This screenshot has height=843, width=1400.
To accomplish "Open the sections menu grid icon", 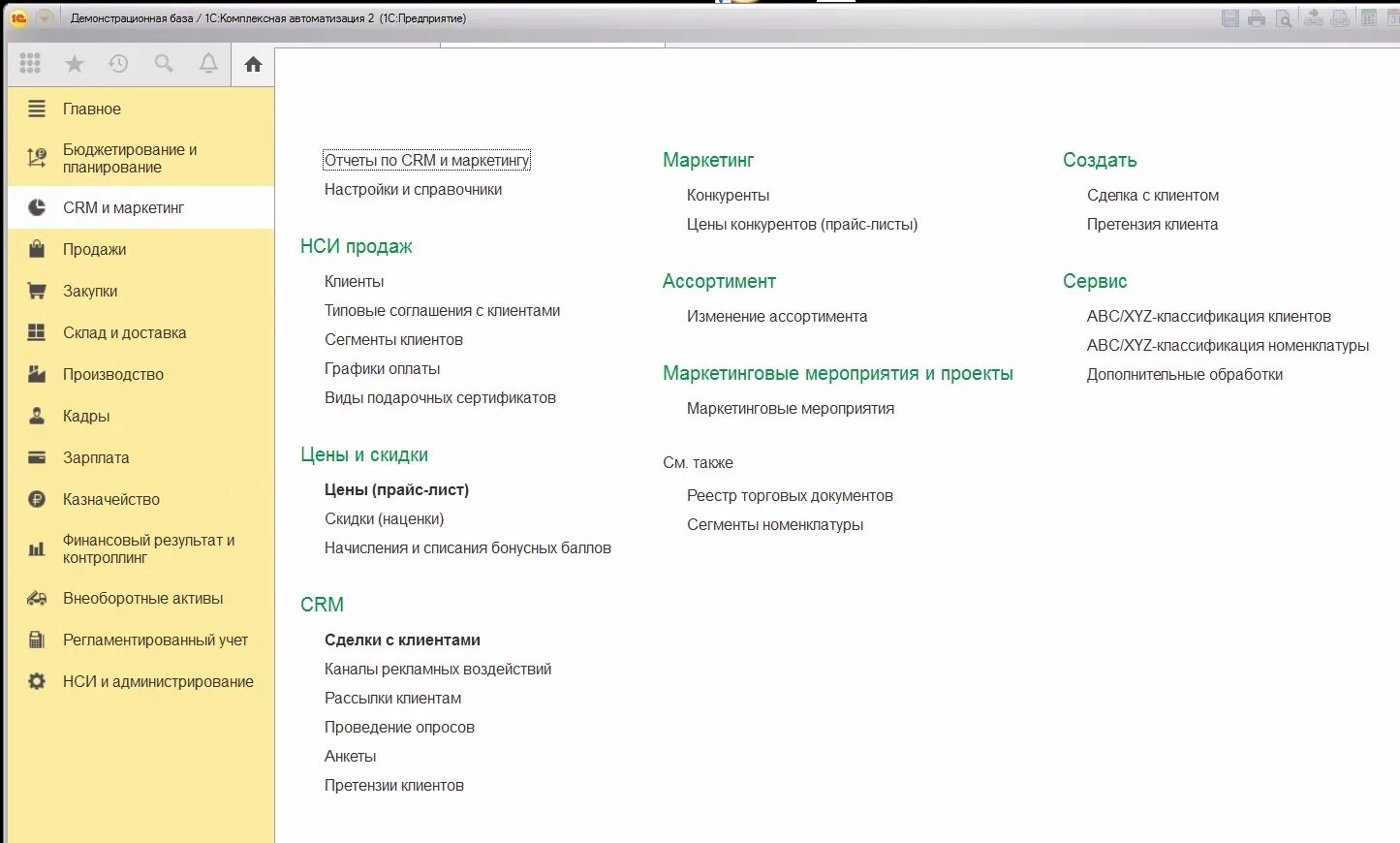I will (x=30, y=63).
